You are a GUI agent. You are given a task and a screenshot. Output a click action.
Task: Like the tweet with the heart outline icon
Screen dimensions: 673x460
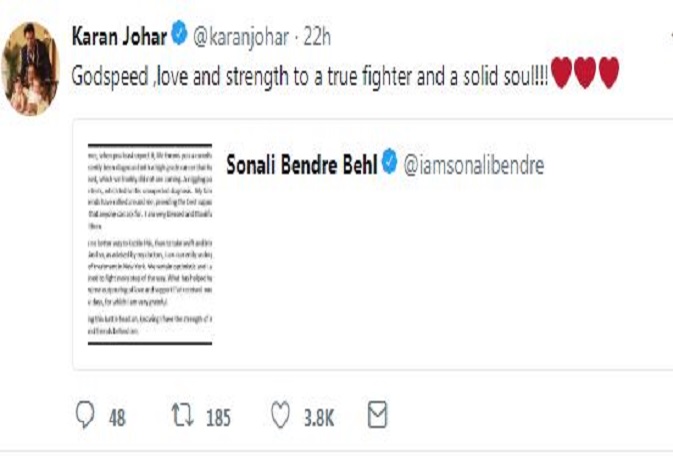click(x=281, y=416)
